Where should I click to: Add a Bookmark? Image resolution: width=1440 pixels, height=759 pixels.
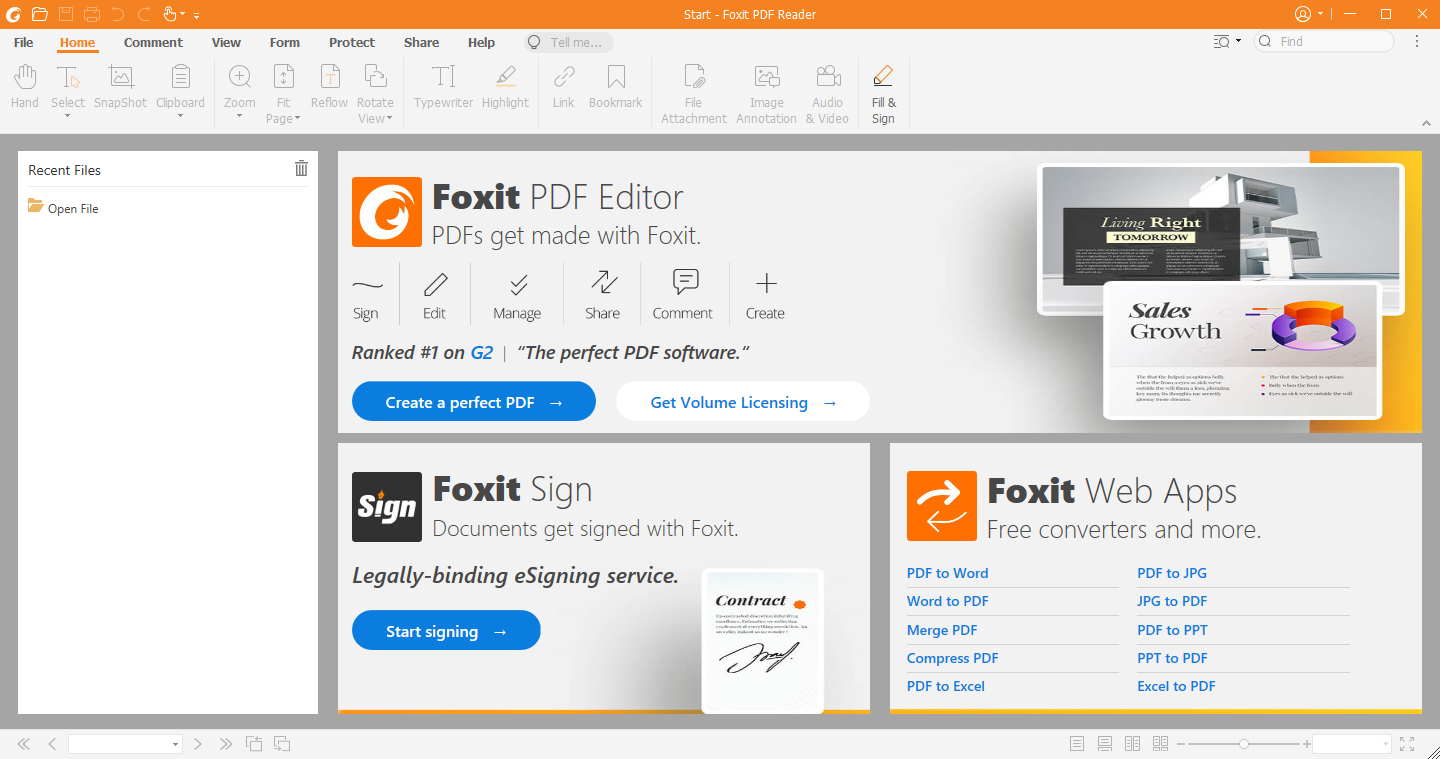(616, 86)
